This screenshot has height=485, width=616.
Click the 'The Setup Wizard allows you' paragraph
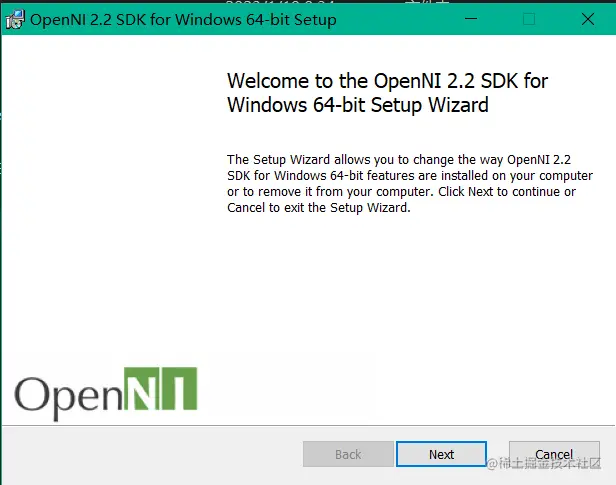coord(410,183)
